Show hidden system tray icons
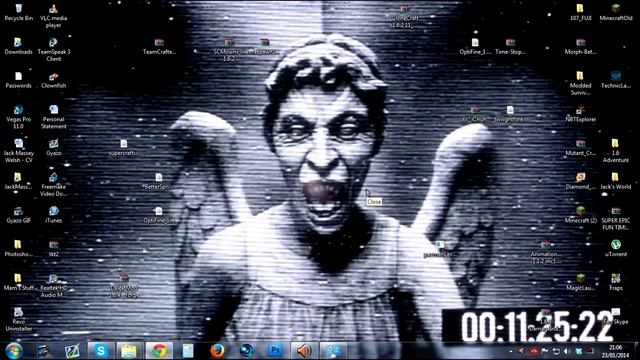The image size is (640, 360). pos(511,351)
